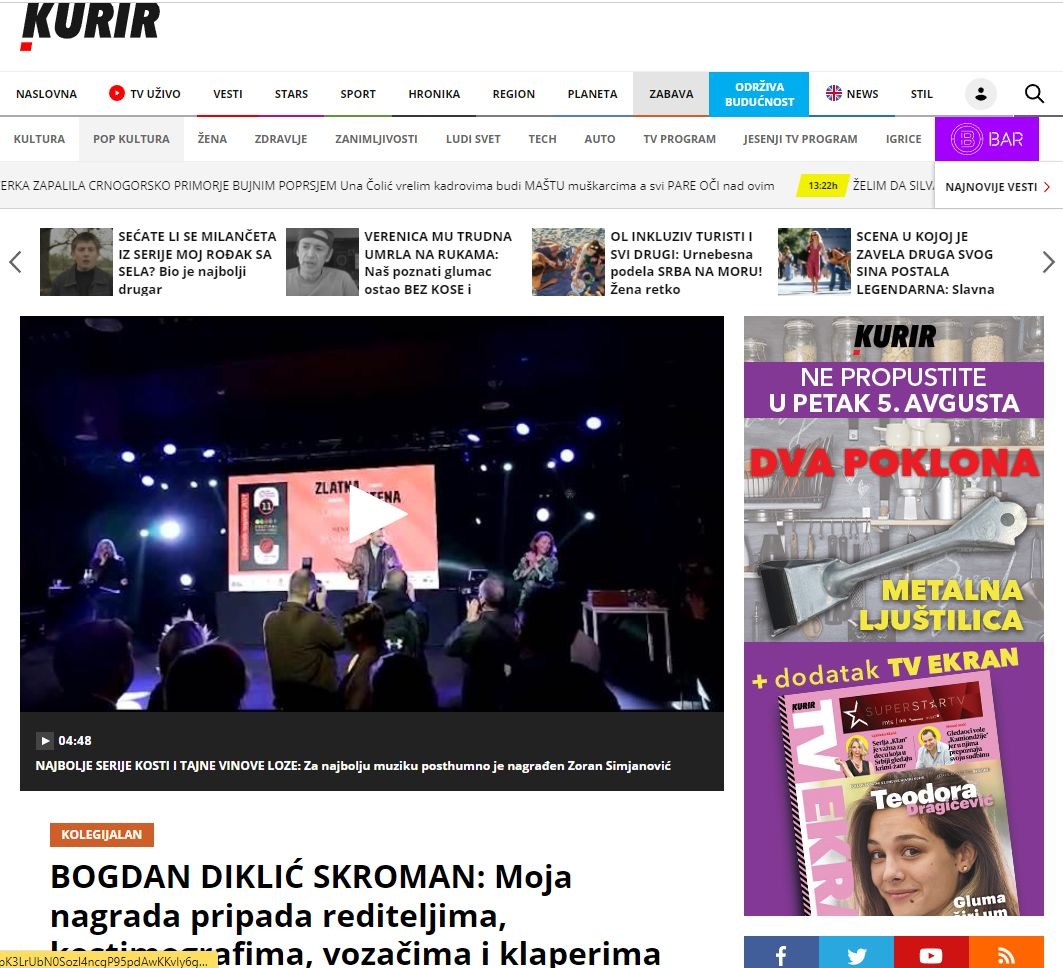Click the purple BAR button
The width and height of the screenshot is (1063, 968).
pyautogui.click(x=986, y=139)
